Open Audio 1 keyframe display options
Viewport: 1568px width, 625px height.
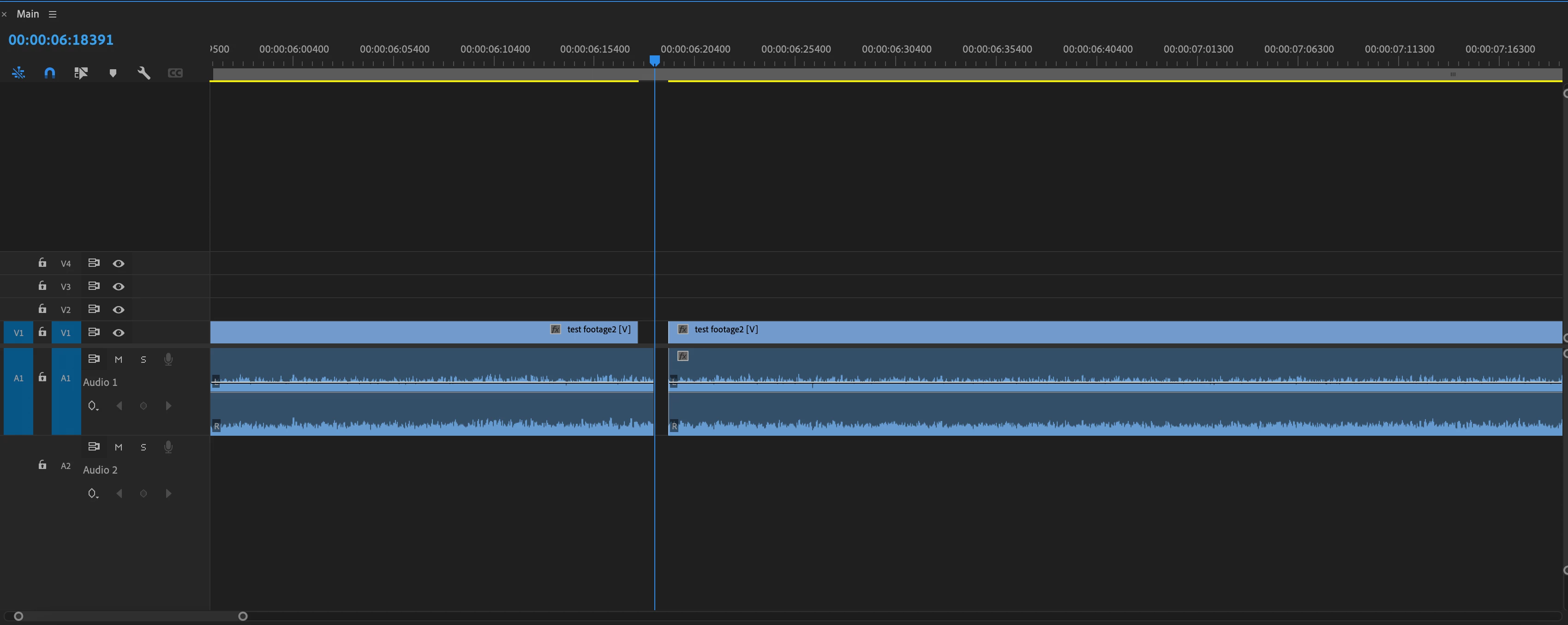point(93,406)
